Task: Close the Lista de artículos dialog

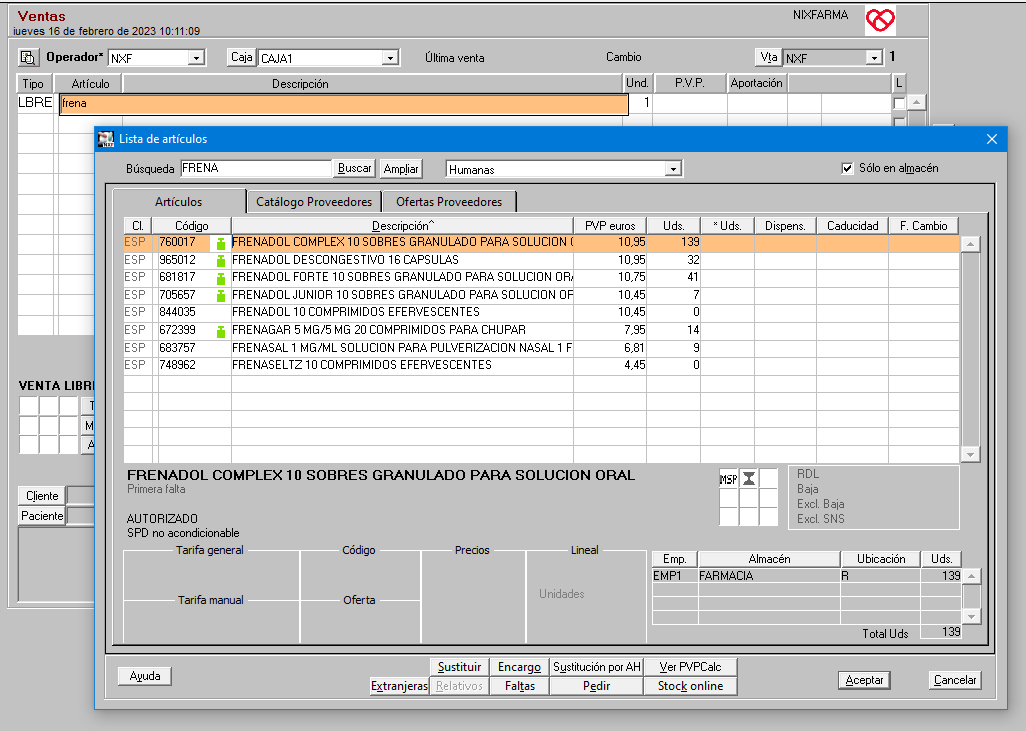Action: [992, 139]
